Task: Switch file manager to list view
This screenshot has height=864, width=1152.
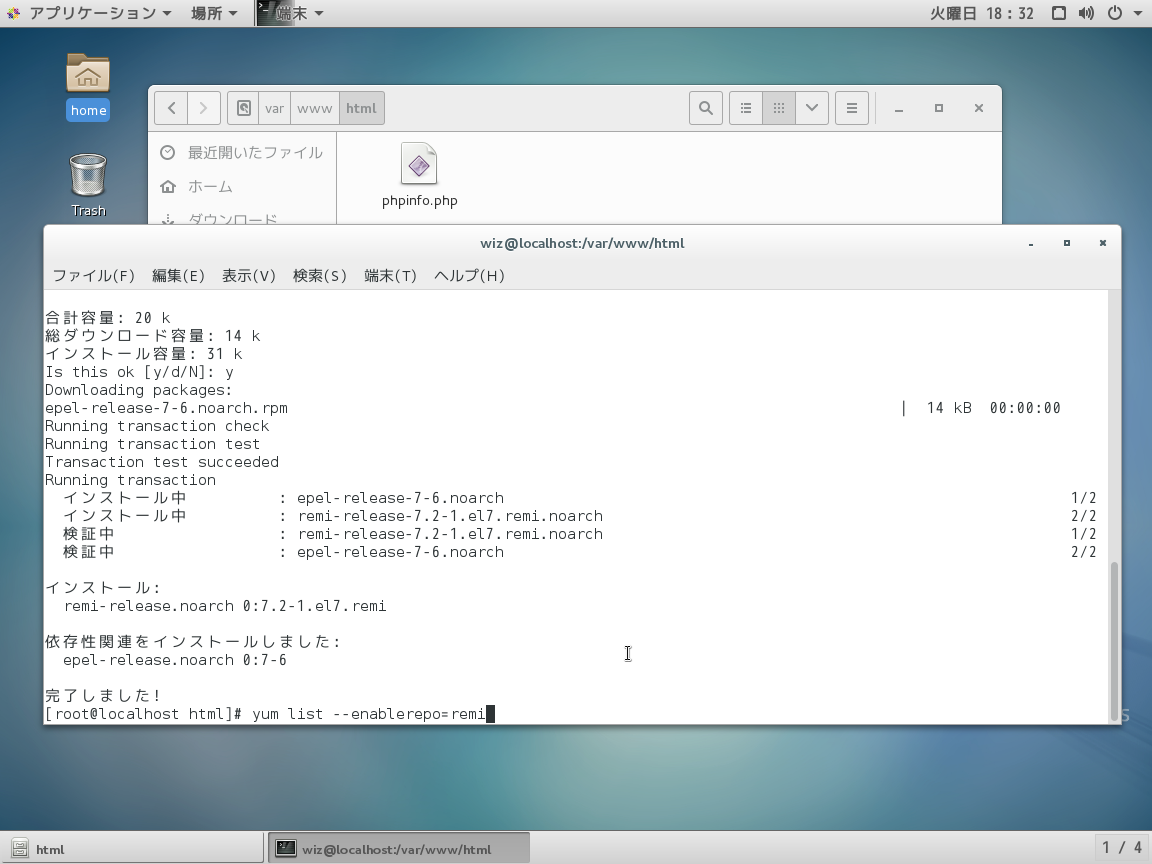Action: pos(746,108)
